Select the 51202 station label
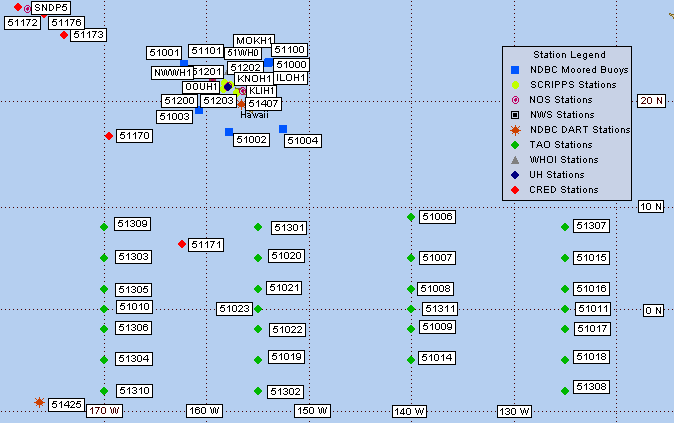This screenshot has width=674, height=423. click(245, 67)
